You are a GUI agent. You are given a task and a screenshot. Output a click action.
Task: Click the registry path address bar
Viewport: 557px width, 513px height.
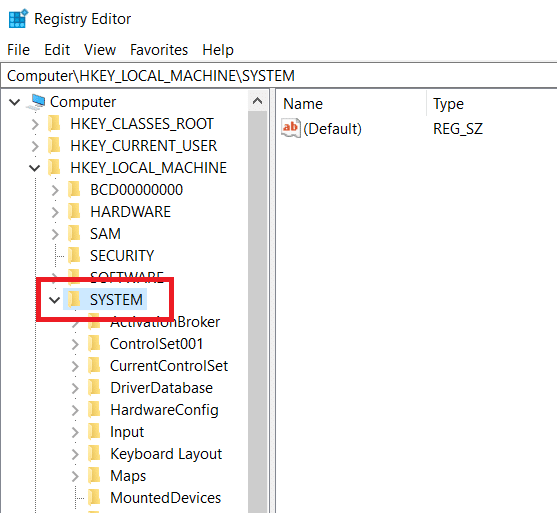click(x=278, y=76)
